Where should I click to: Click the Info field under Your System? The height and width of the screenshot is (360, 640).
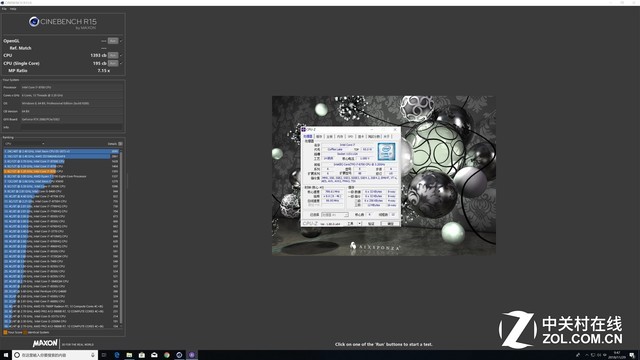(71, 127)
